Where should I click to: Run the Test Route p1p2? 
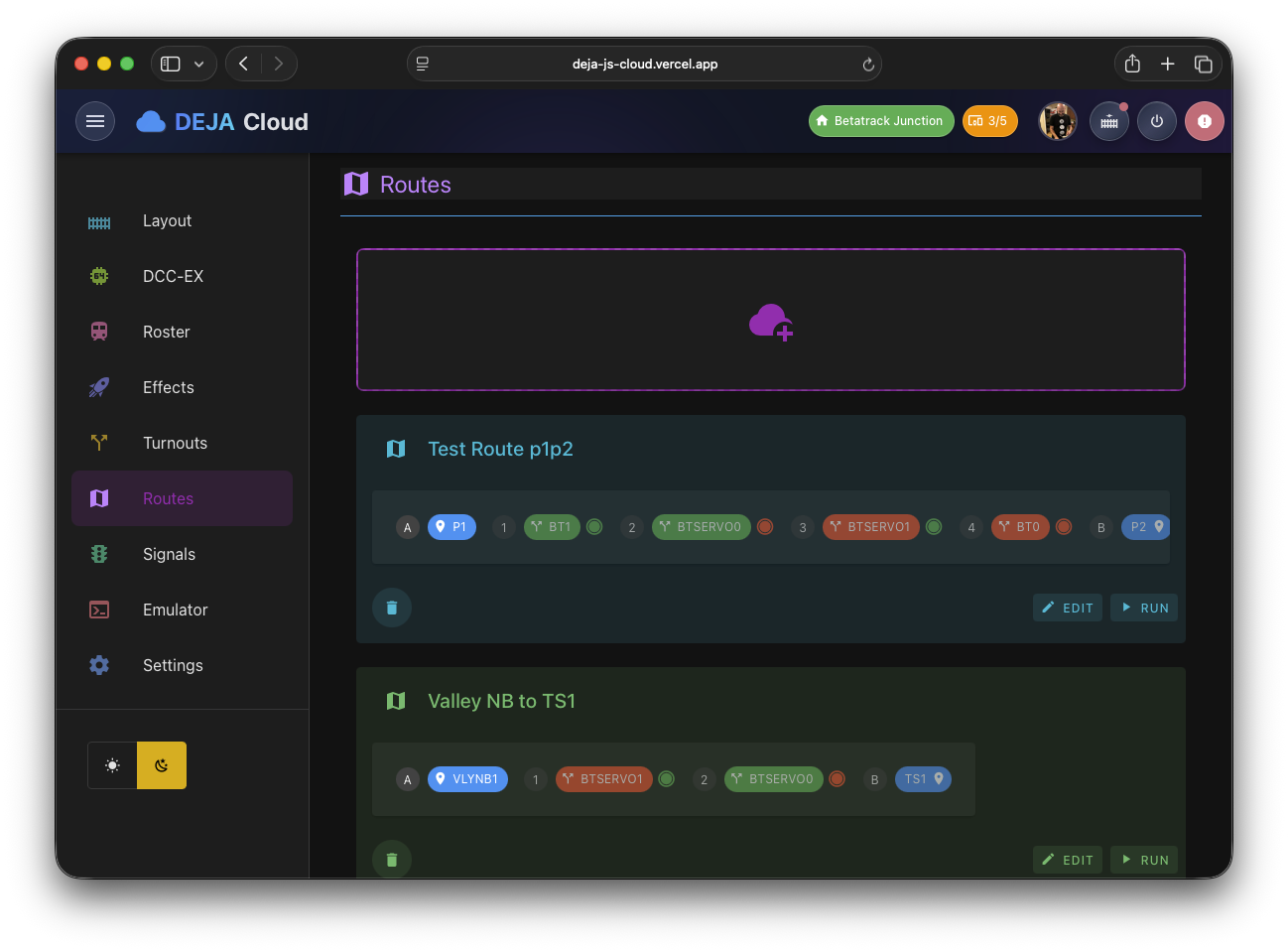click(x=1143, y=607)
